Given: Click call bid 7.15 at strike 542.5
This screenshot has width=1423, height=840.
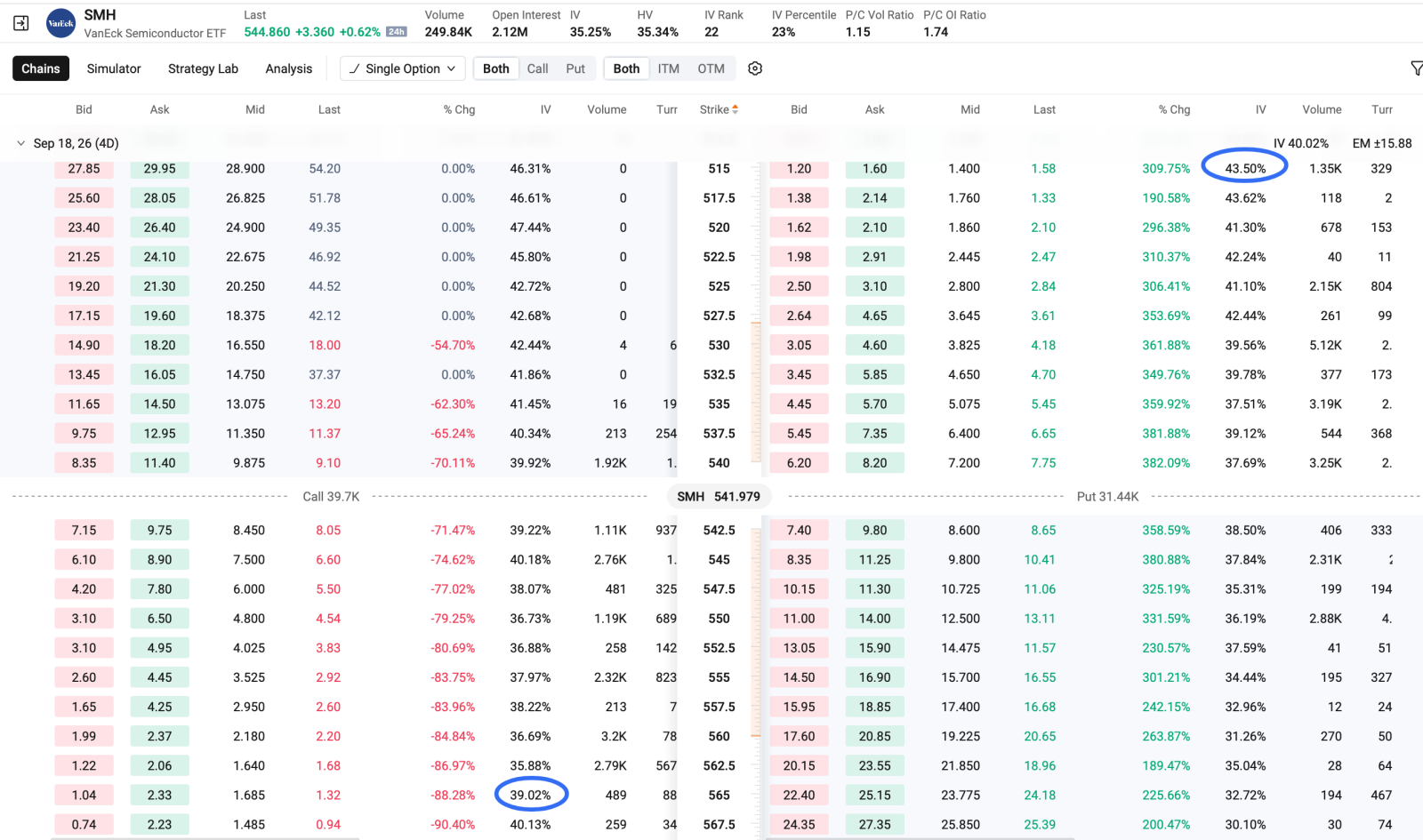Looking at the screenshot, I should 84,531.
